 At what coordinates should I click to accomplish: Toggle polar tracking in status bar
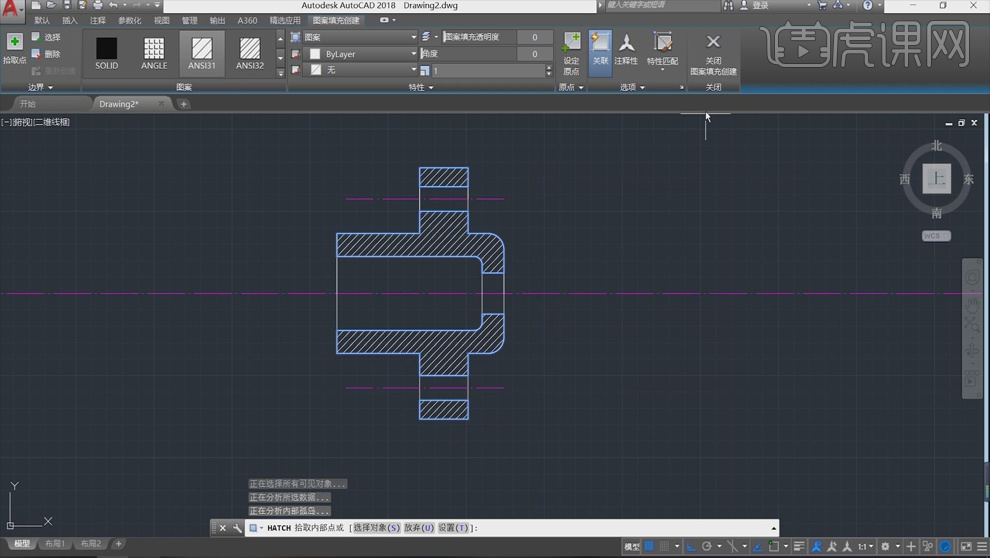coord(707,547)
